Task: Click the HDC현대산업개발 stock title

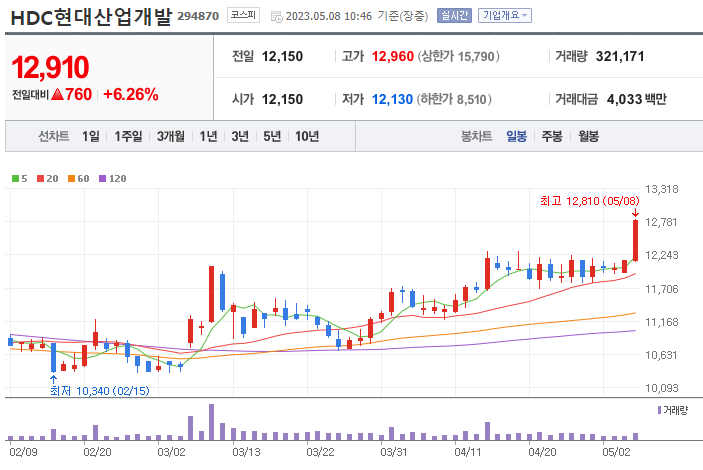Action: [x=91, y=17]
